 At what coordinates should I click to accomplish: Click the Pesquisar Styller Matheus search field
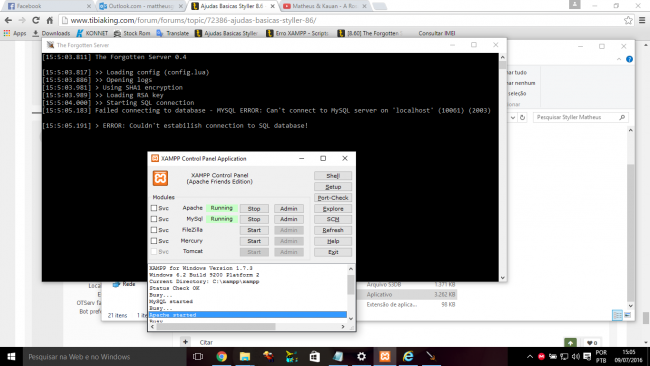point(580,117)
